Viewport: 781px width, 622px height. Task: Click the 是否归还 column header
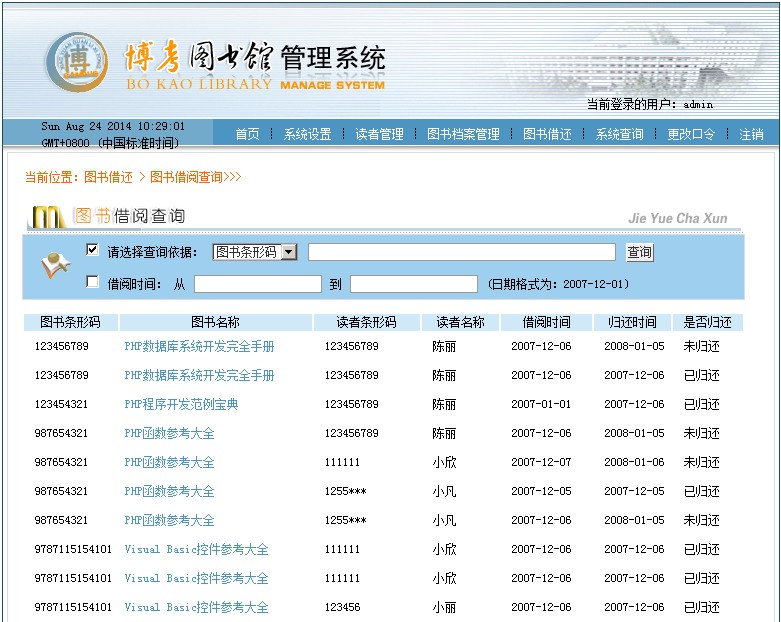707,322
